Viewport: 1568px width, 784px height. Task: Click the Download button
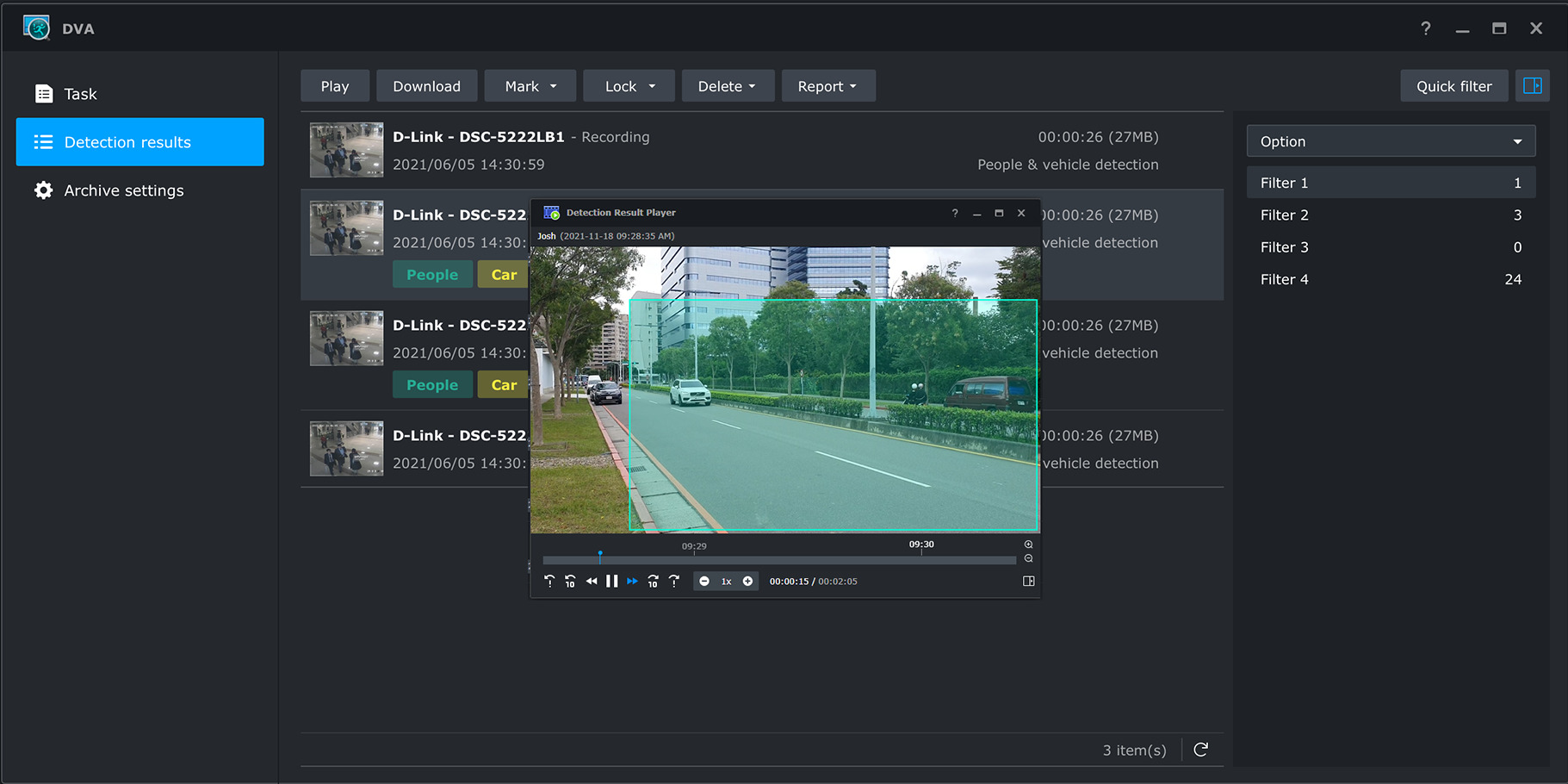[426, 86]
